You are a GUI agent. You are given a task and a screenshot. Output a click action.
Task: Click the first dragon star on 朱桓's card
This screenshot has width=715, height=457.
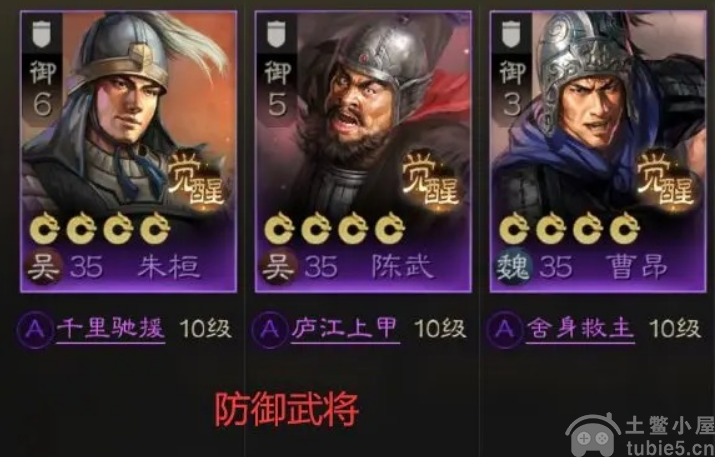(45, 228)
